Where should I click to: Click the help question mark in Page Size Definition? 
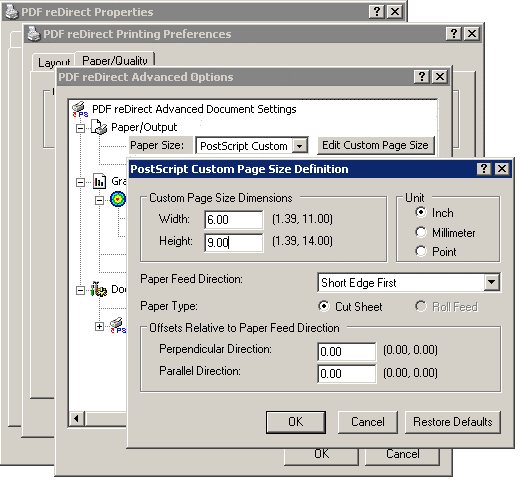tap(484, 169)
